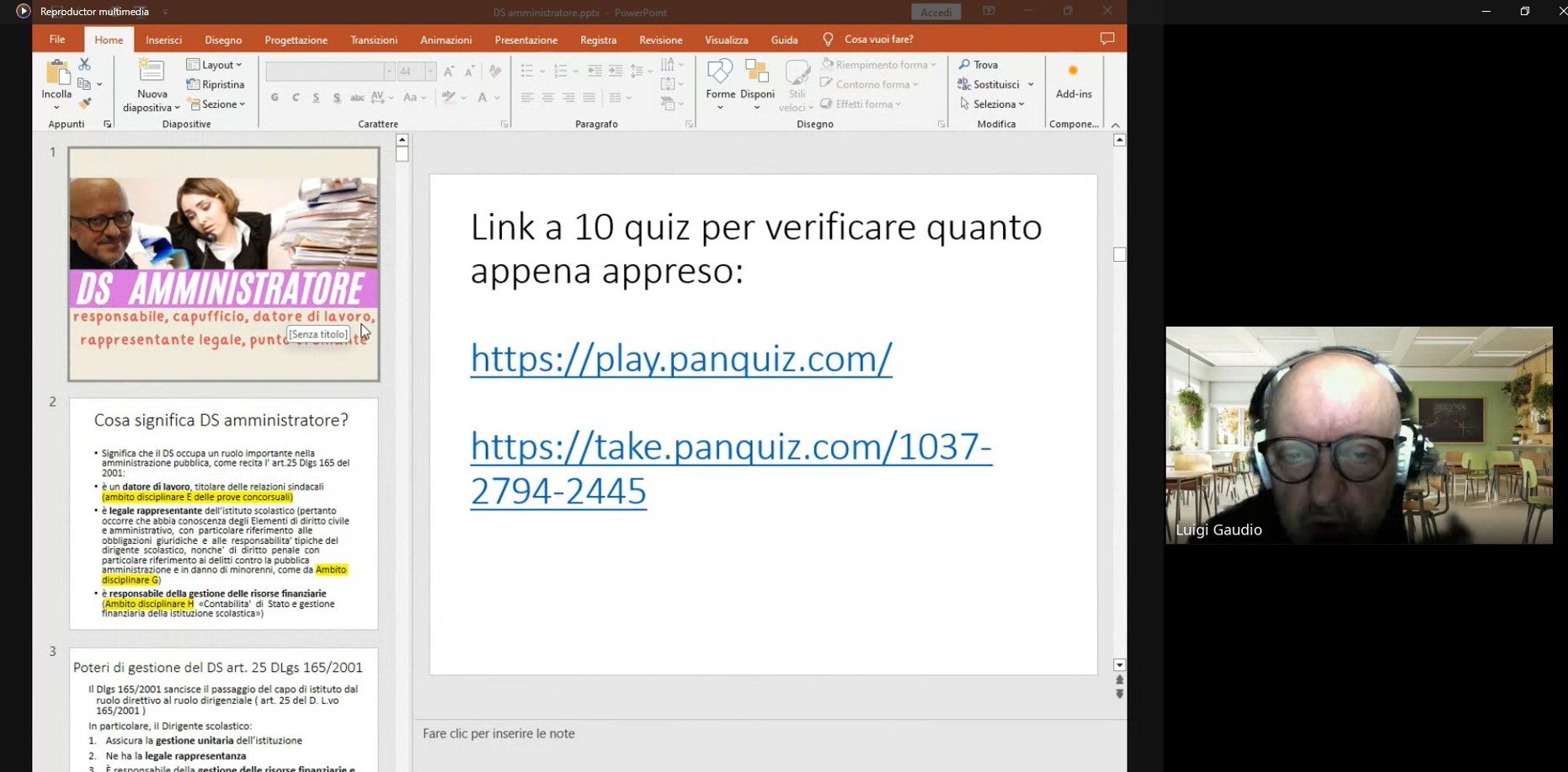Click the Trova magnifier search icon
The width and height of the screenshot is (1568, 772).
point(964,64)
